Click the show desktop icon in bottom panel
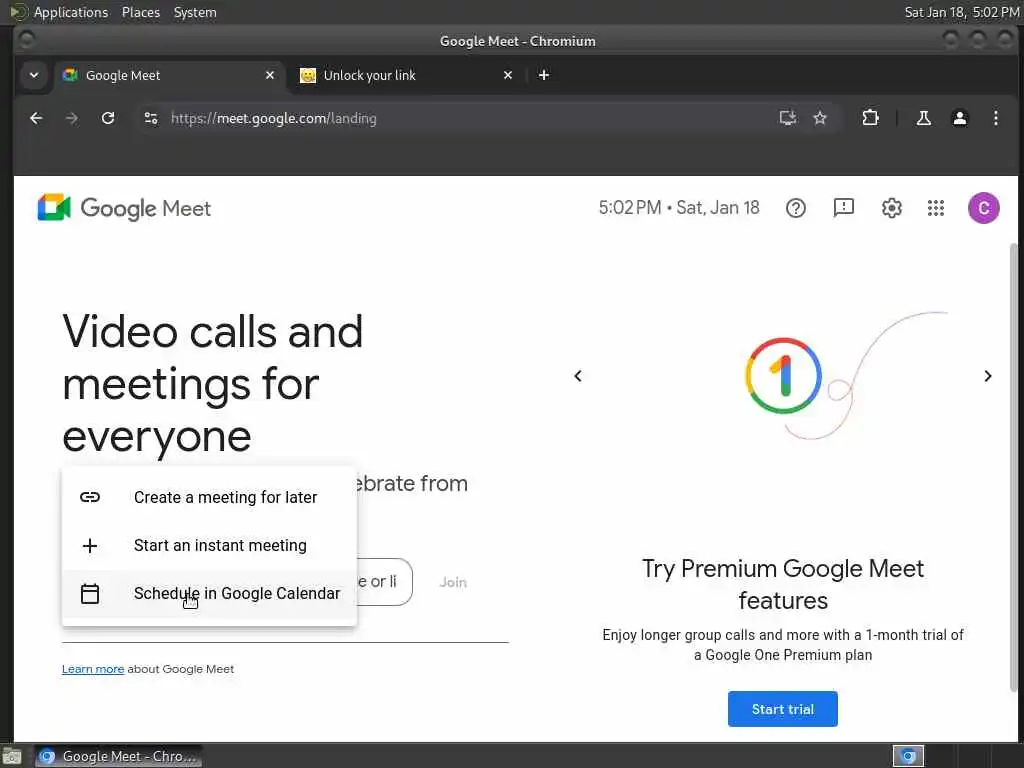The width and height of the screenshot is (1024, 768). 12,756
